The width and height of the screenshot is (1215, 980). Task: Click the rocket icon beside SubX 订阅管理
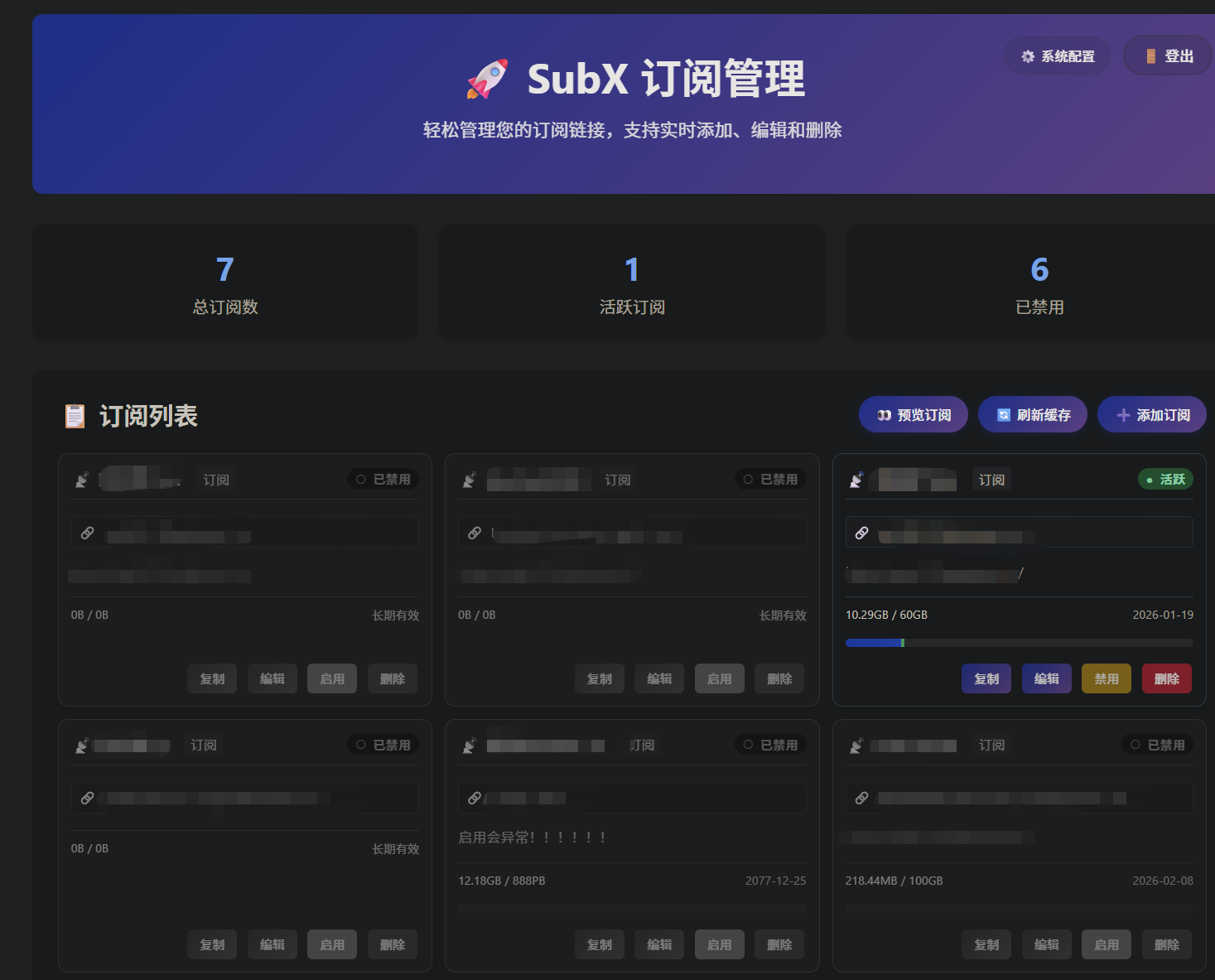point(487,80)
